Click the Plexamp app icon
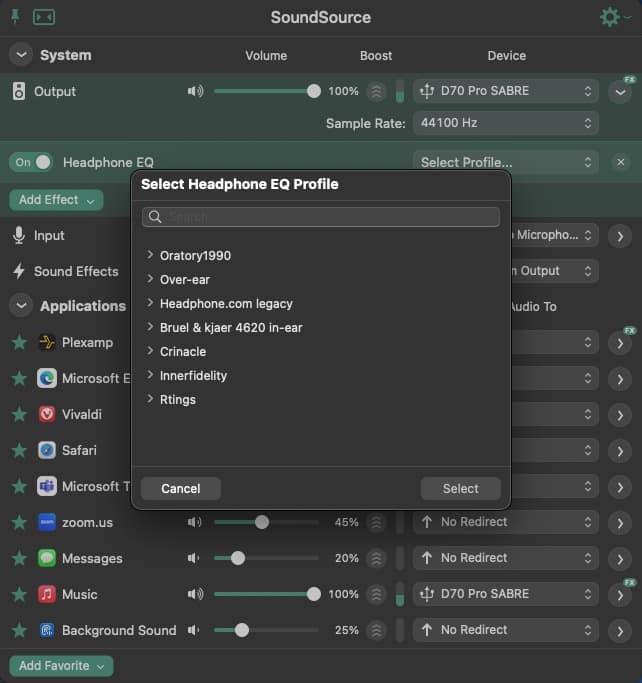 47,342
